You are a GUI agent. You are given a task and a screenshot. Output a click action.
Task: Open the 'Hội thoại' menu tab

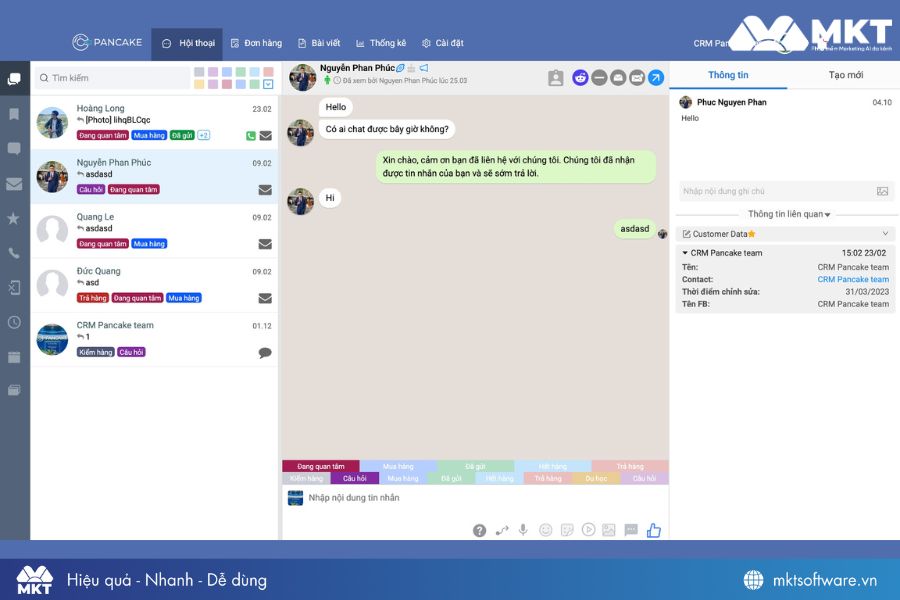[188, 43]
